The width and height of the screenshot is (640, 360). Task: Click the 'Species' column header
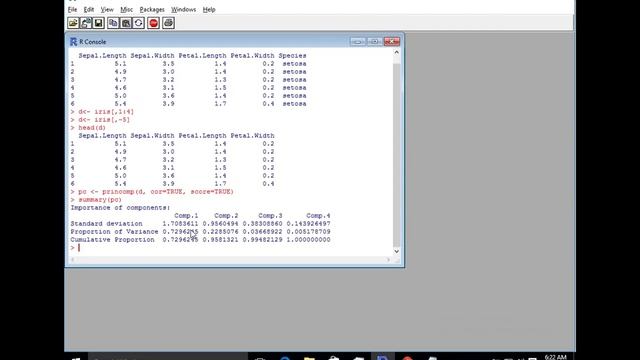pyautogui.click(x=292, y=56)
